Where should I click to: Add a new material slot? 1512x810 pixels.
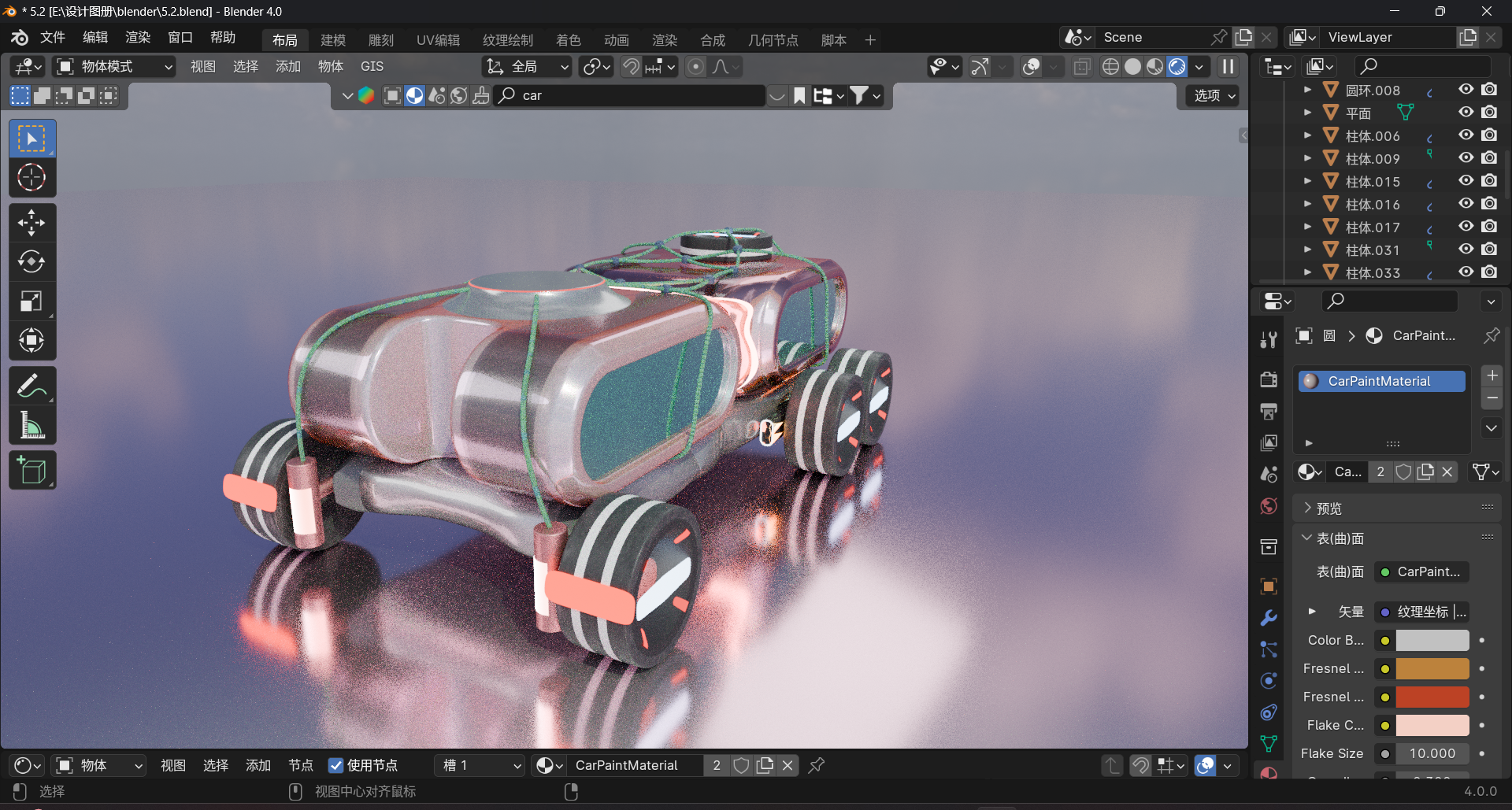coord(1491,375)
